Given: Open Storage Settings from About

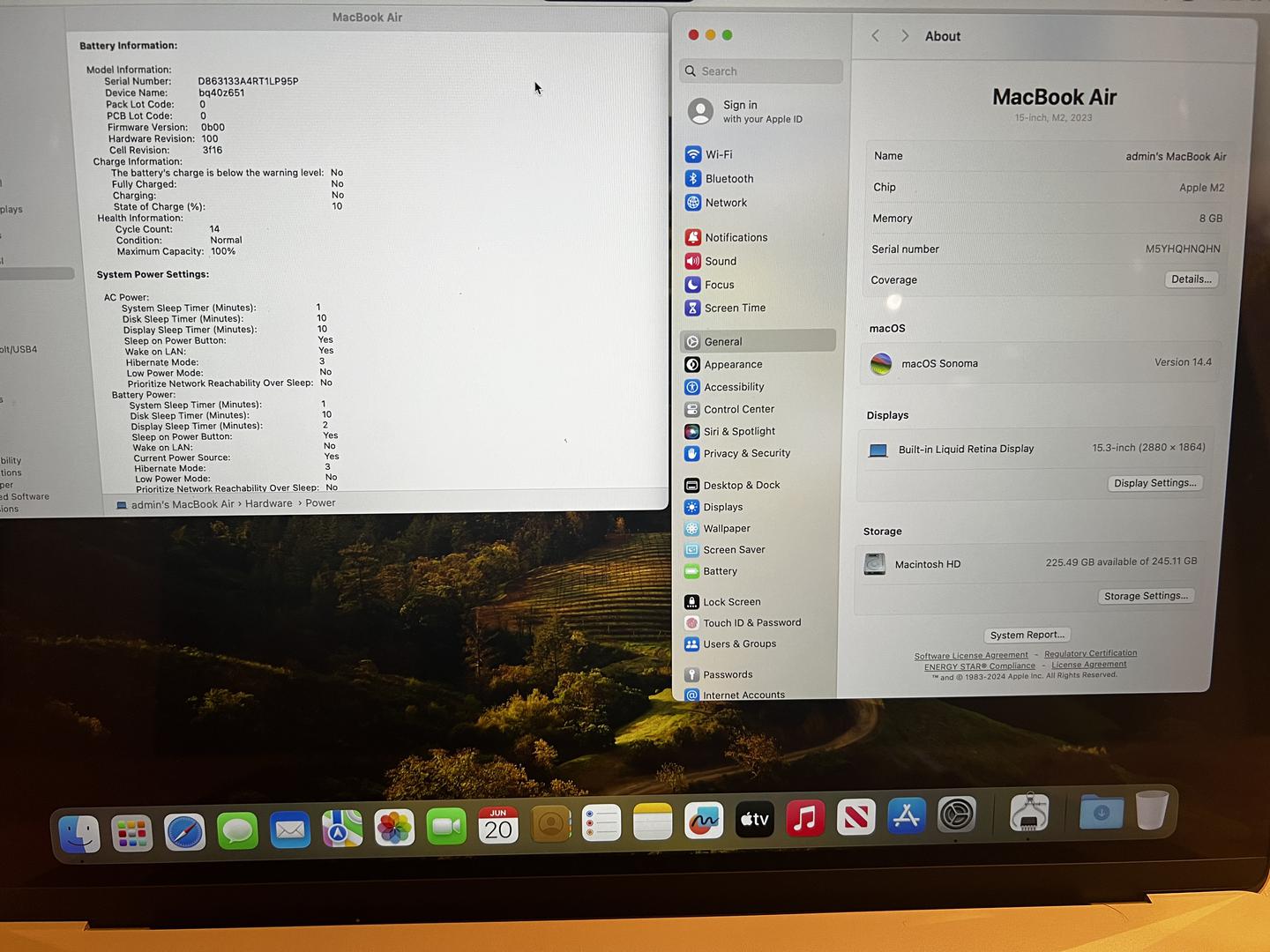Looking at the screenshot, I should tap(1146, 596).
